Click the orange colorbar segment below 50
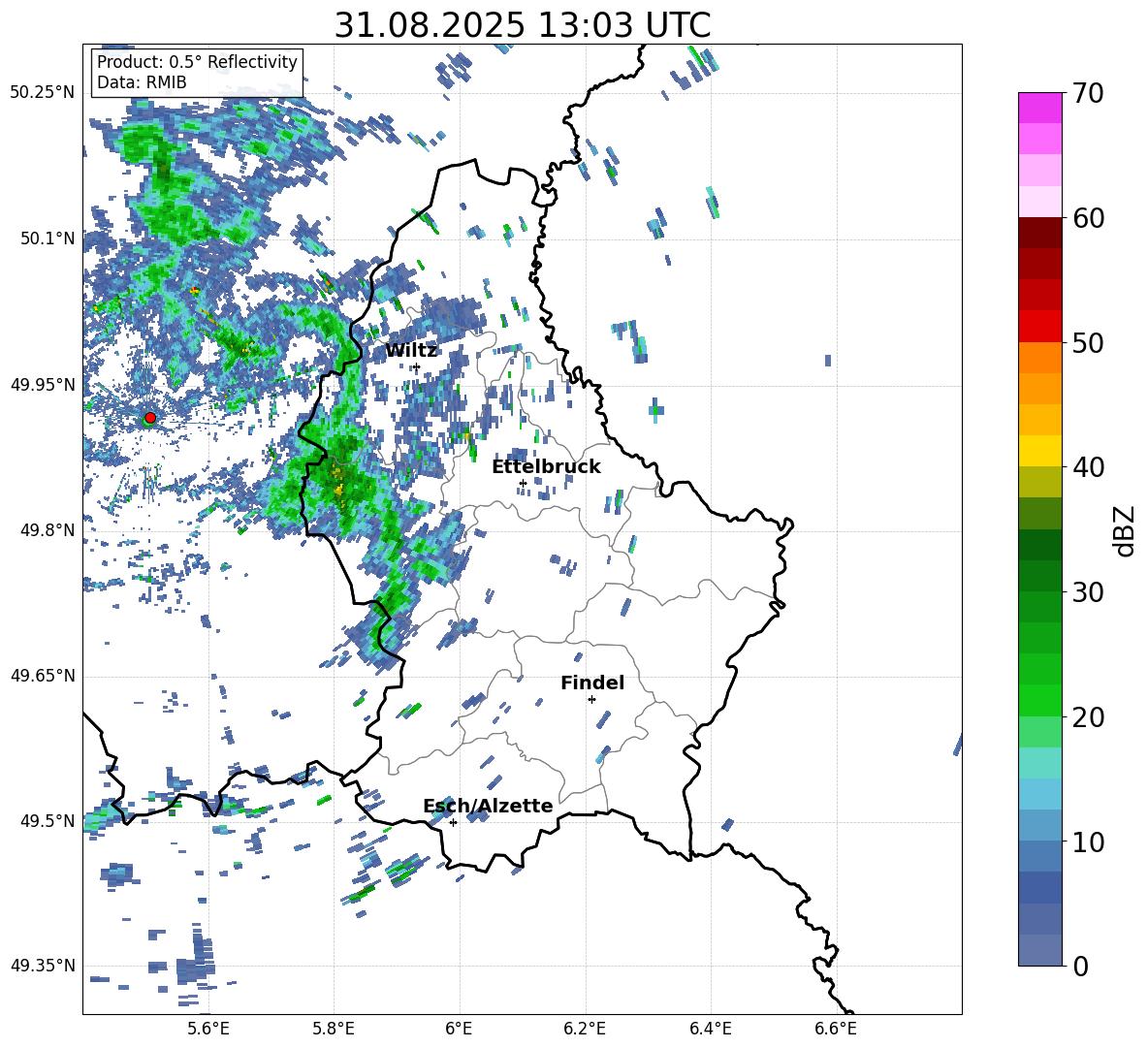This screenshot has width=1148, height=1048. pyautogui.click(x=1039, y=358)
